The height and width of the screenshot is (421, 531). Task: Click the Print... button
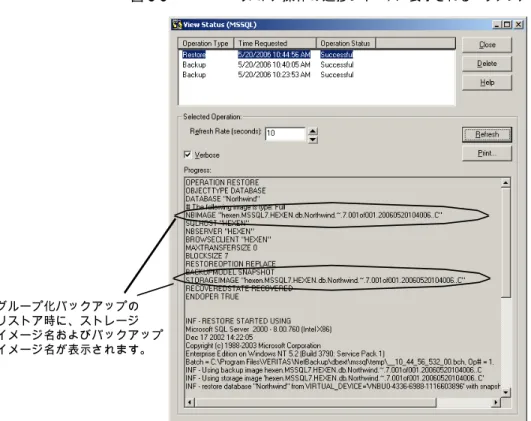tap(487, 153)
